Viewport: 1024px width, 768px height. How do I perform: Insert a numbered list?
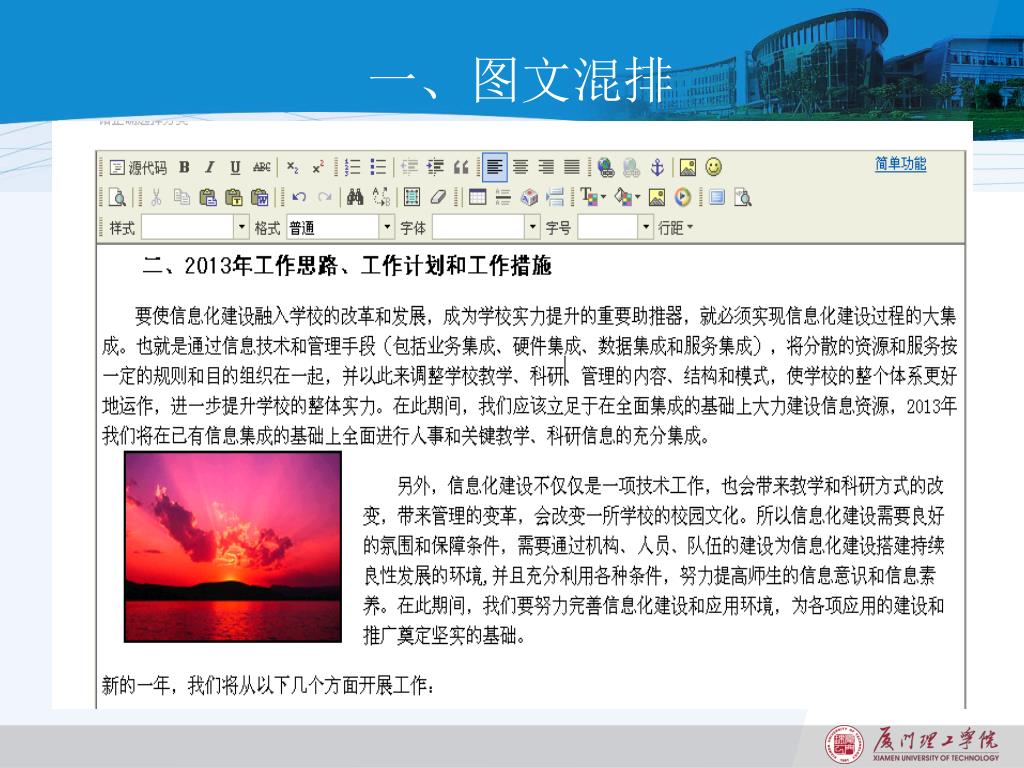pyautogui.click(x=353, y=168)
